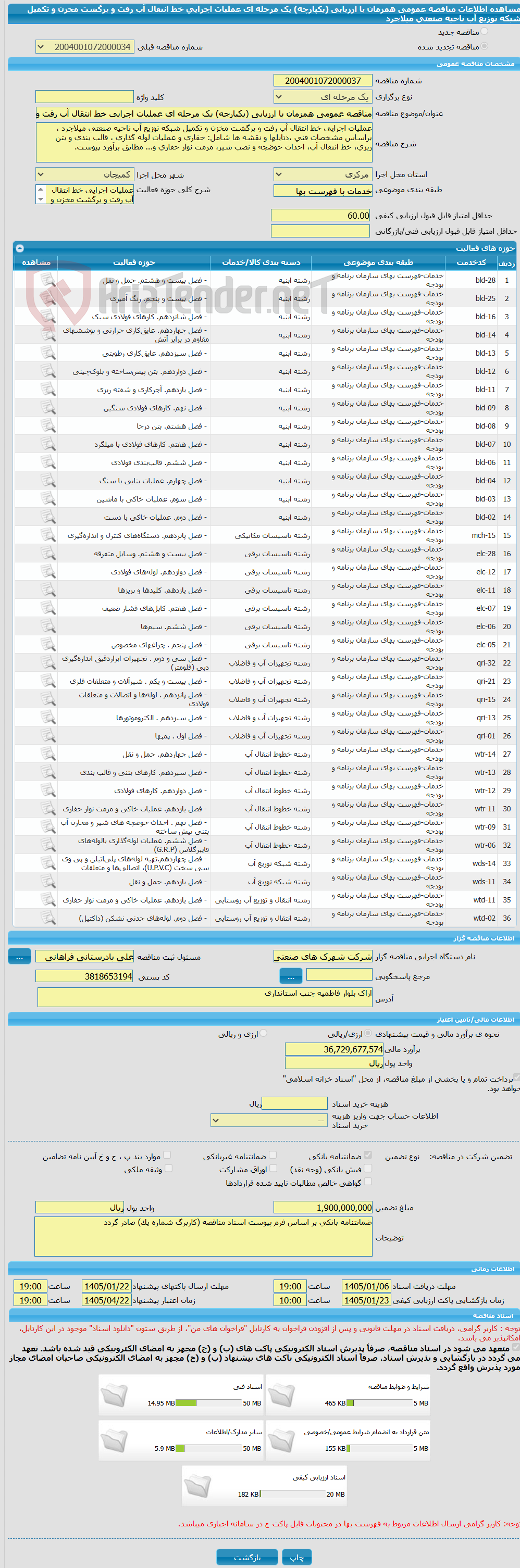The height and width of the screenshot is (1568, 520).
Task: Step down شرح کلی حوزه فعالیت list
Action: 41,199
